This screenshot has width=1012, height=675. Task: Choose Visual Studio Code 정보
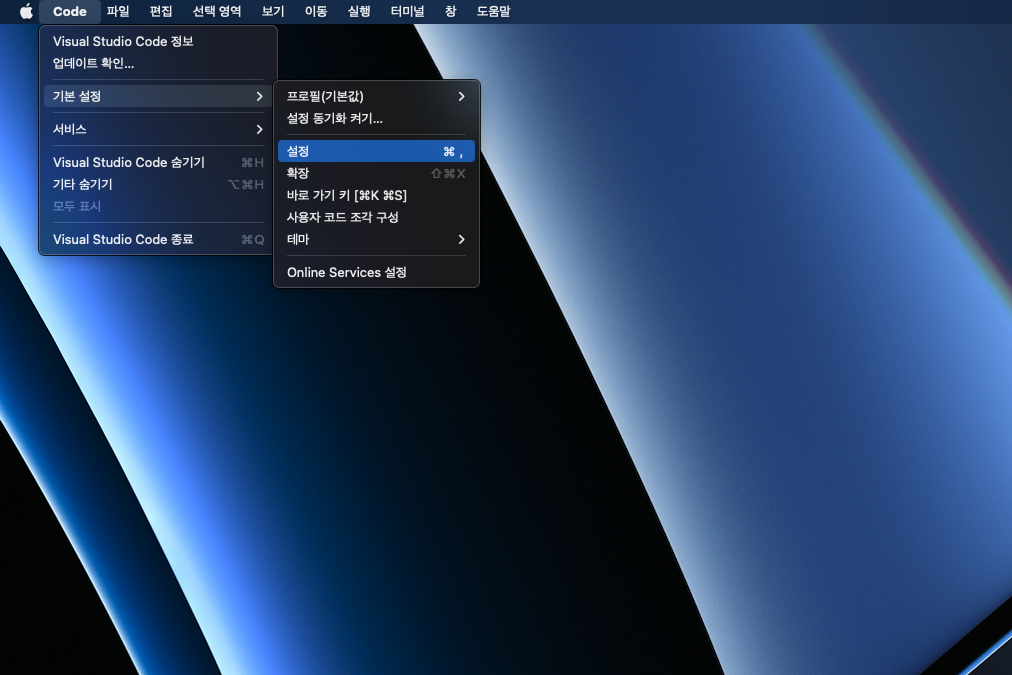(158, 41)
